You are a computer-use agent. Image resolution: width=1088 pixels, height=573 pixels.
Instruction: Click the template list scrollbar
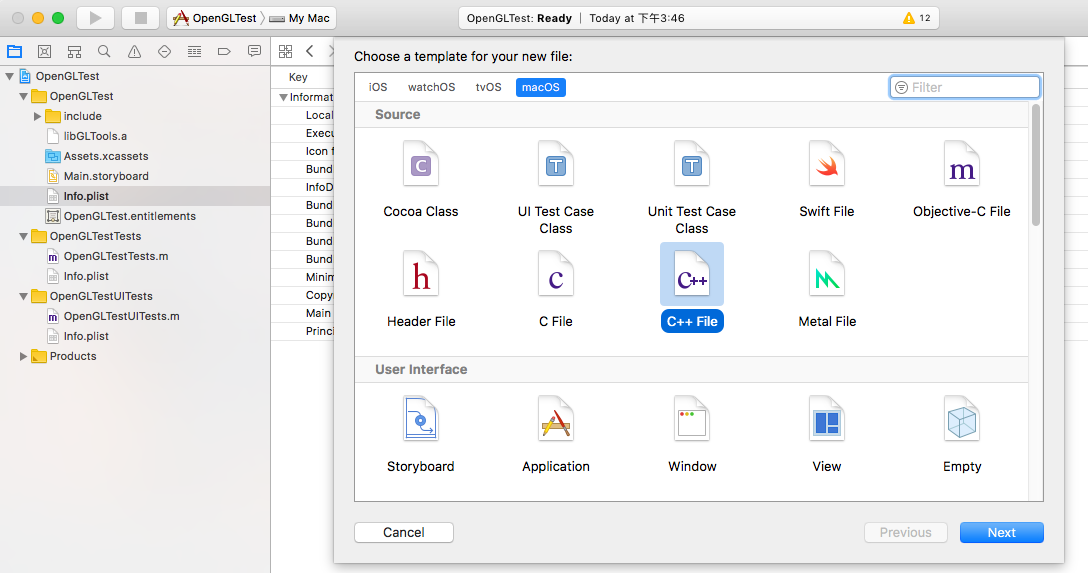pos(1036,165)
